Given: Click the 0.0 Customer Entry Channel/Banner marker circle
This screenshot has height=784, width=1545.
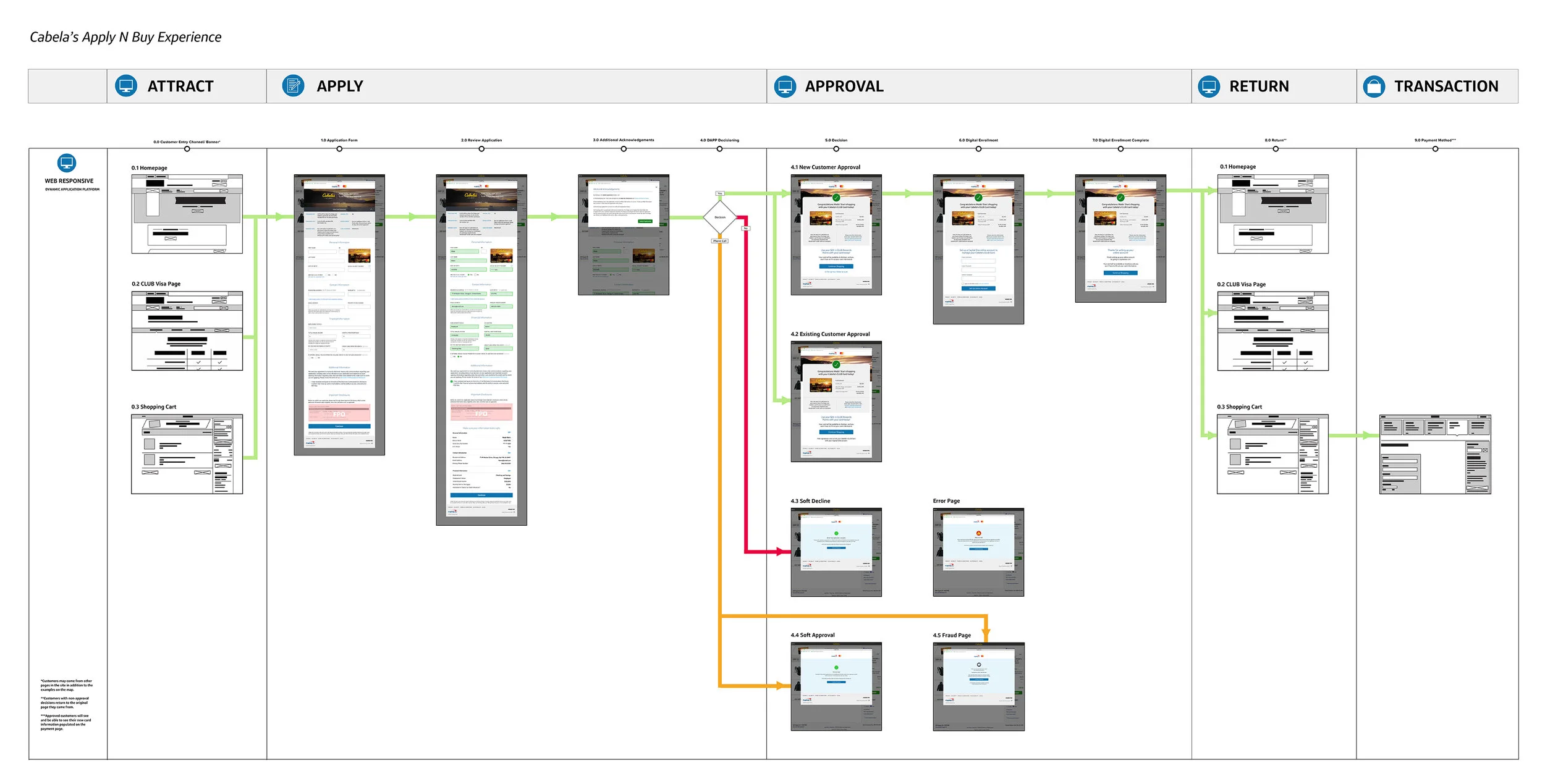Looking at the screenshot, I should [x=187, y=149].
